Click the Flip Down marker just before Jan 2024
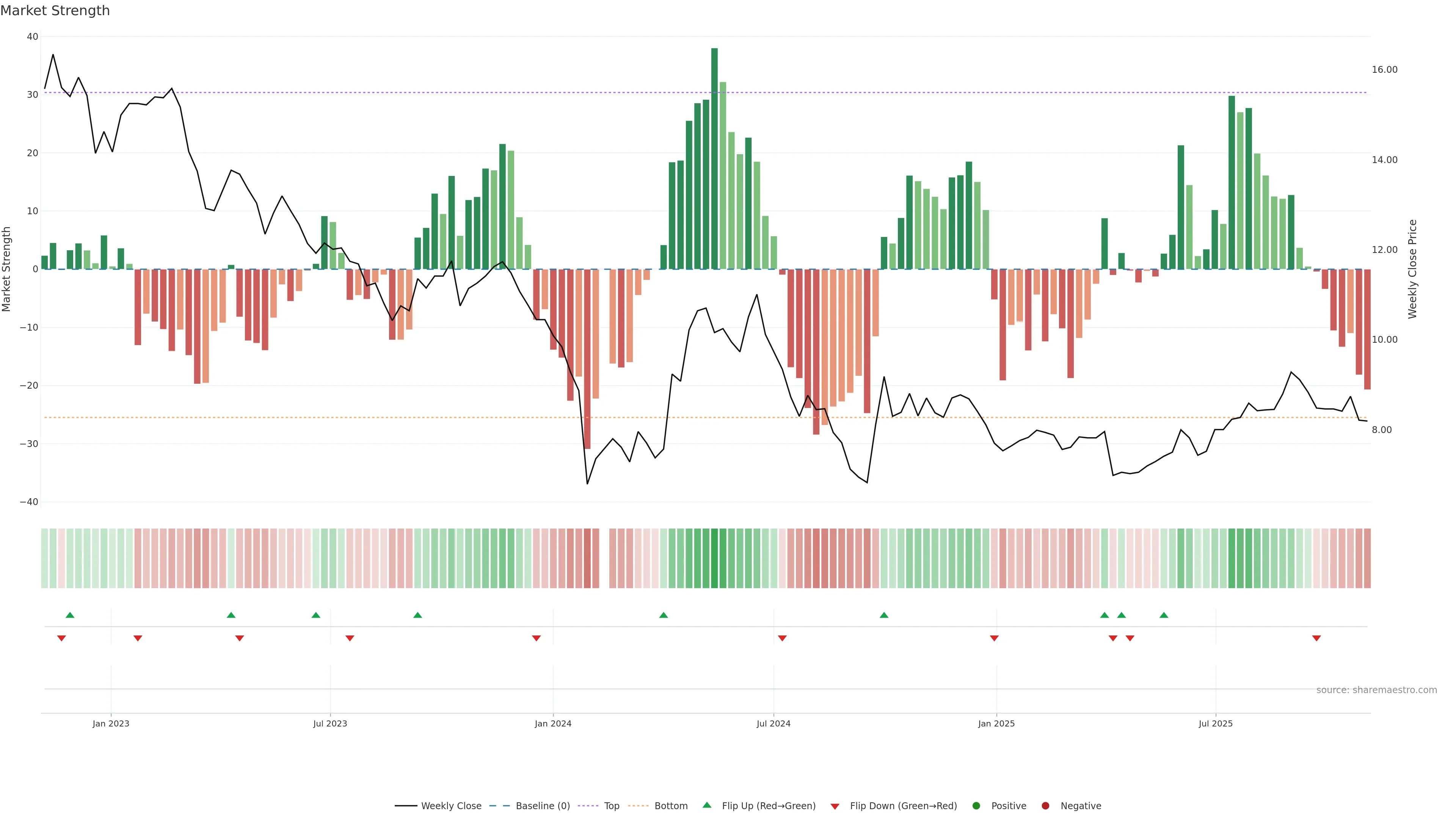 pos(537,638)
